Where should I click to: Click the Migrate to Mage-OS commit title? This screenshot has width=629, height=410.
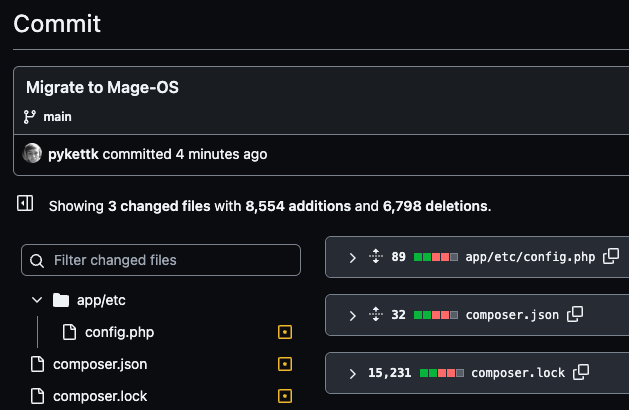pyautogui.click(x=102, y=87)
